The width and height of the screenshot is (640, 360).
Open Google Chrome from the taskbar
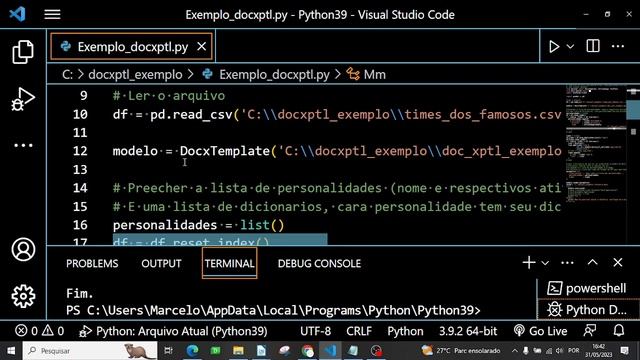click(308, 351)
